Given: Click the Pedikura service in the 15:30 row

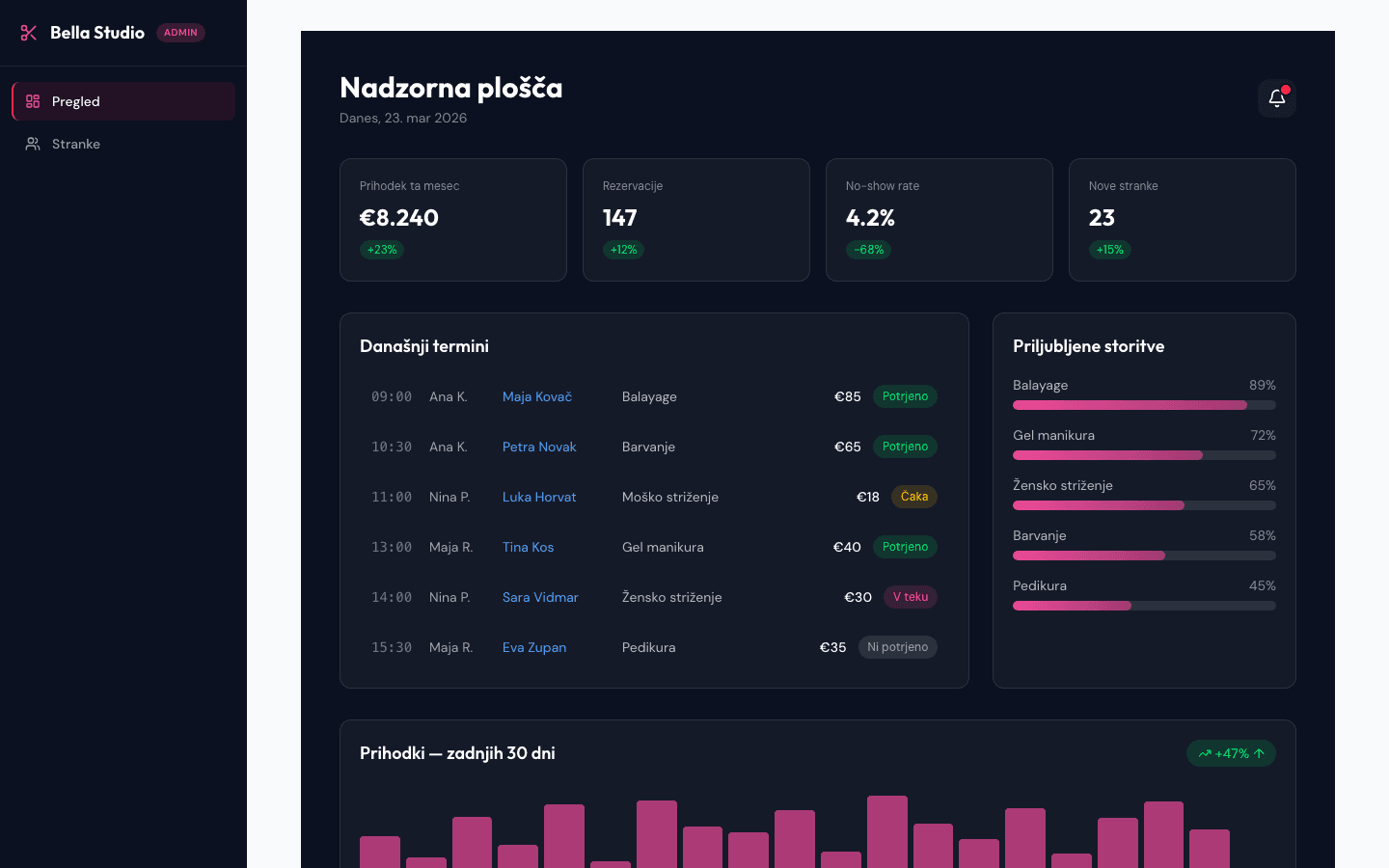Looking at the screenshot, I should point(649,647).
